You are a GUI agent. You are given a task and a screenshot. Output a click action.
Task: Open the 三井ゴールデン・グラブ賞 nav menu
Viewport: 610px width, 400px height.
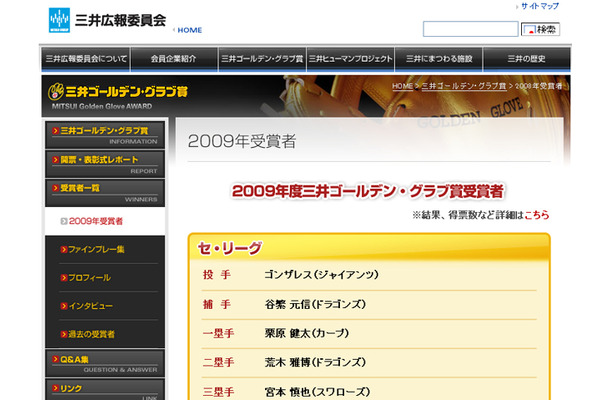tap(262, 59)
